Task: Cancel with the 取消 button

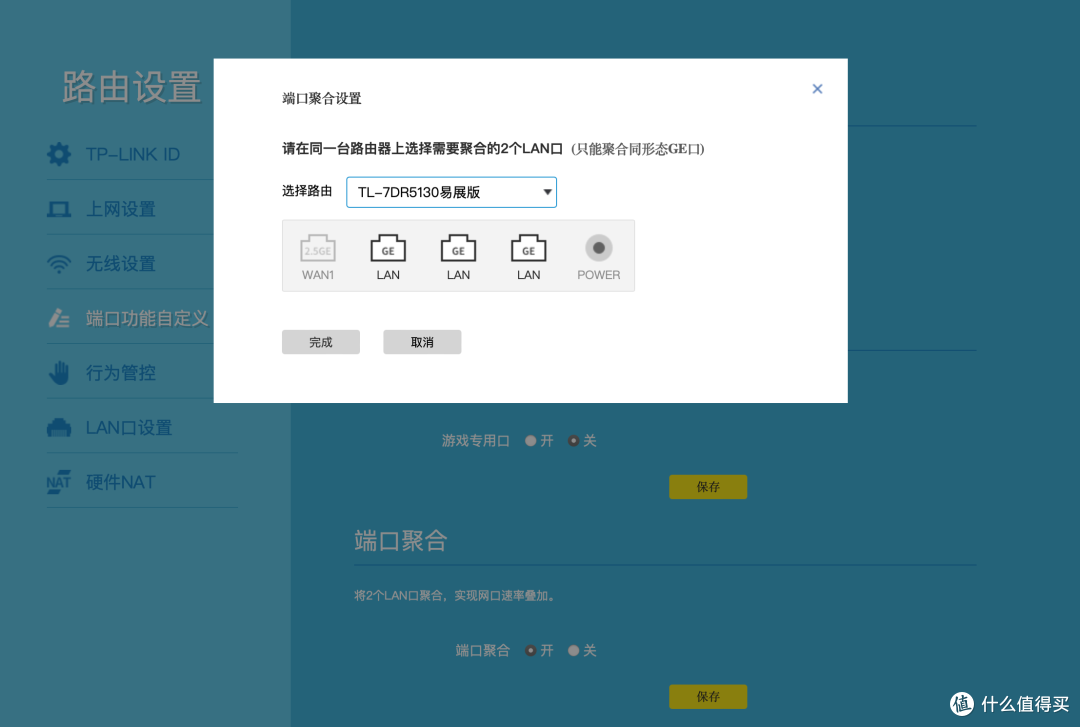Action: point(422,342)
